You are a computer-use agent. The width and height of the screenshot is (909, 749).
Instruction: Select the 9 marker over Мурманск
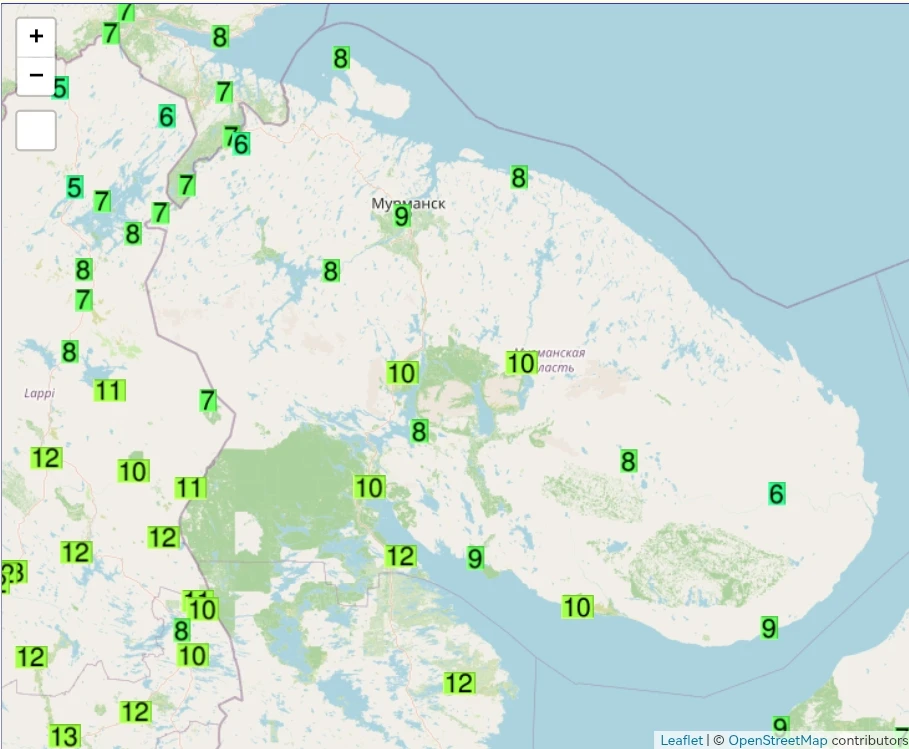tap(401, 217)
